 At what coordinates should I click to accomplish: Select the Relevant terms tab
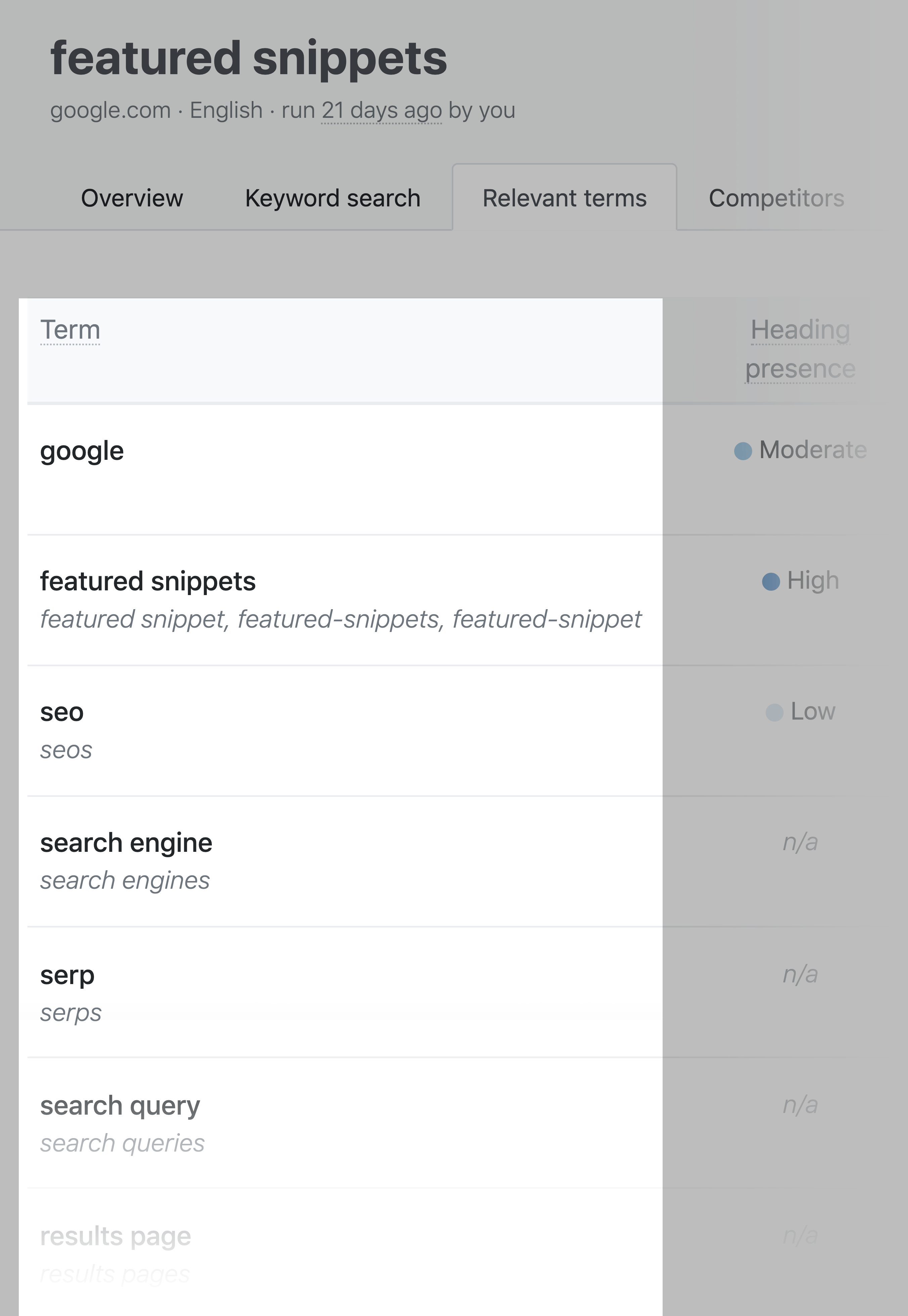(563, 198)
